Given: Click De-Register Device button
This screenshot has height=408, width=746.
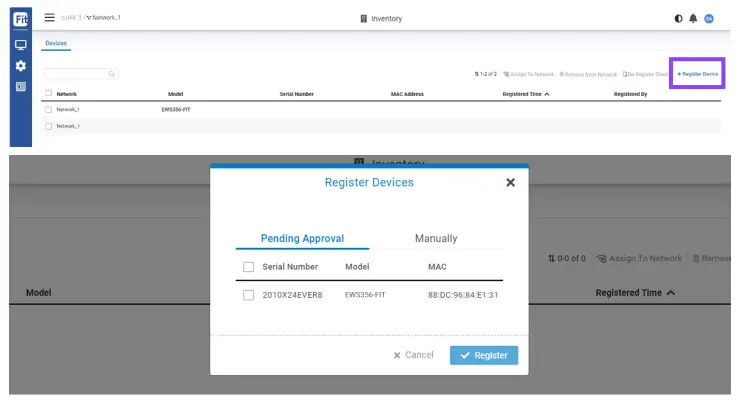Looking at the screenshot, I should pyautogui.click(x=645, y=74).
